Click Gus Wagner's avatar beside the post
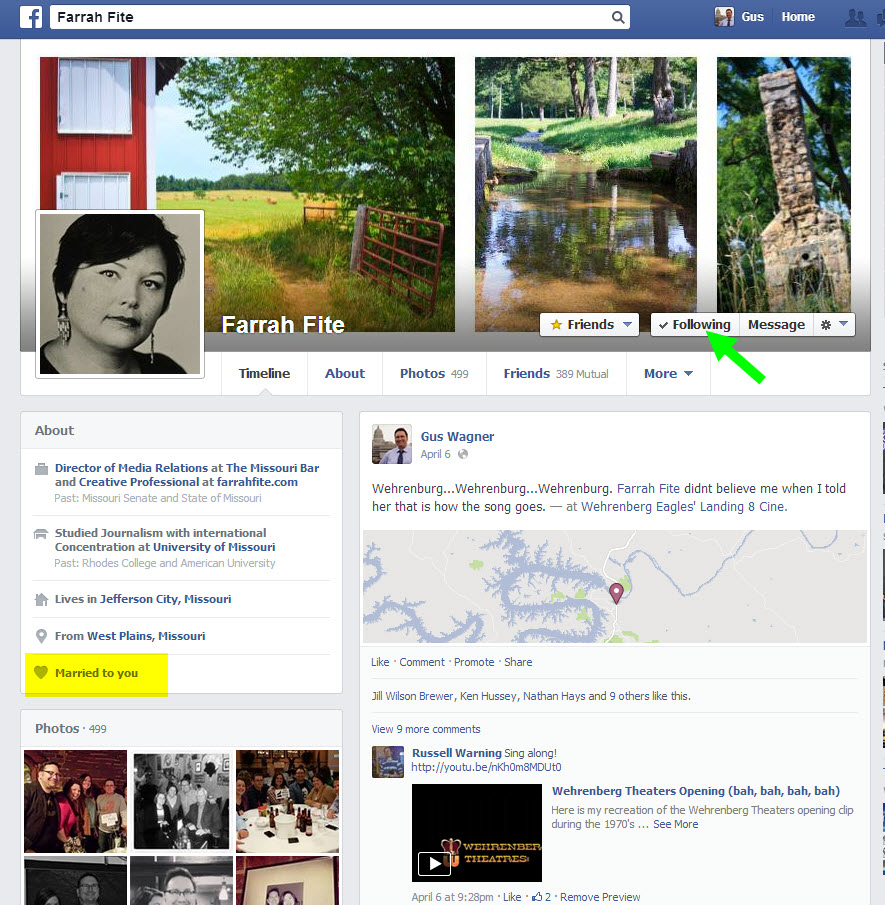885x905 pixels. [x=391, y=444]
